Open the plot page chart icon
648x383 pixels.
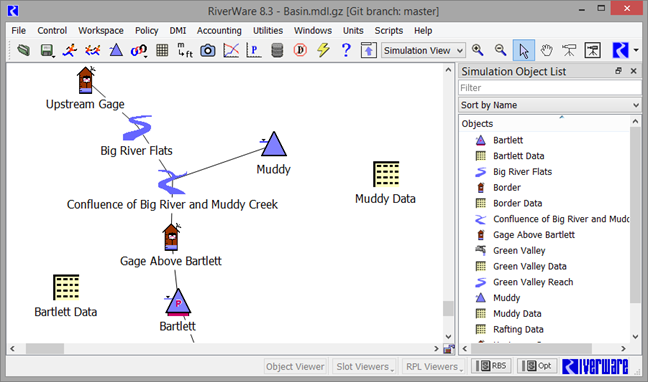click(231, 50)
